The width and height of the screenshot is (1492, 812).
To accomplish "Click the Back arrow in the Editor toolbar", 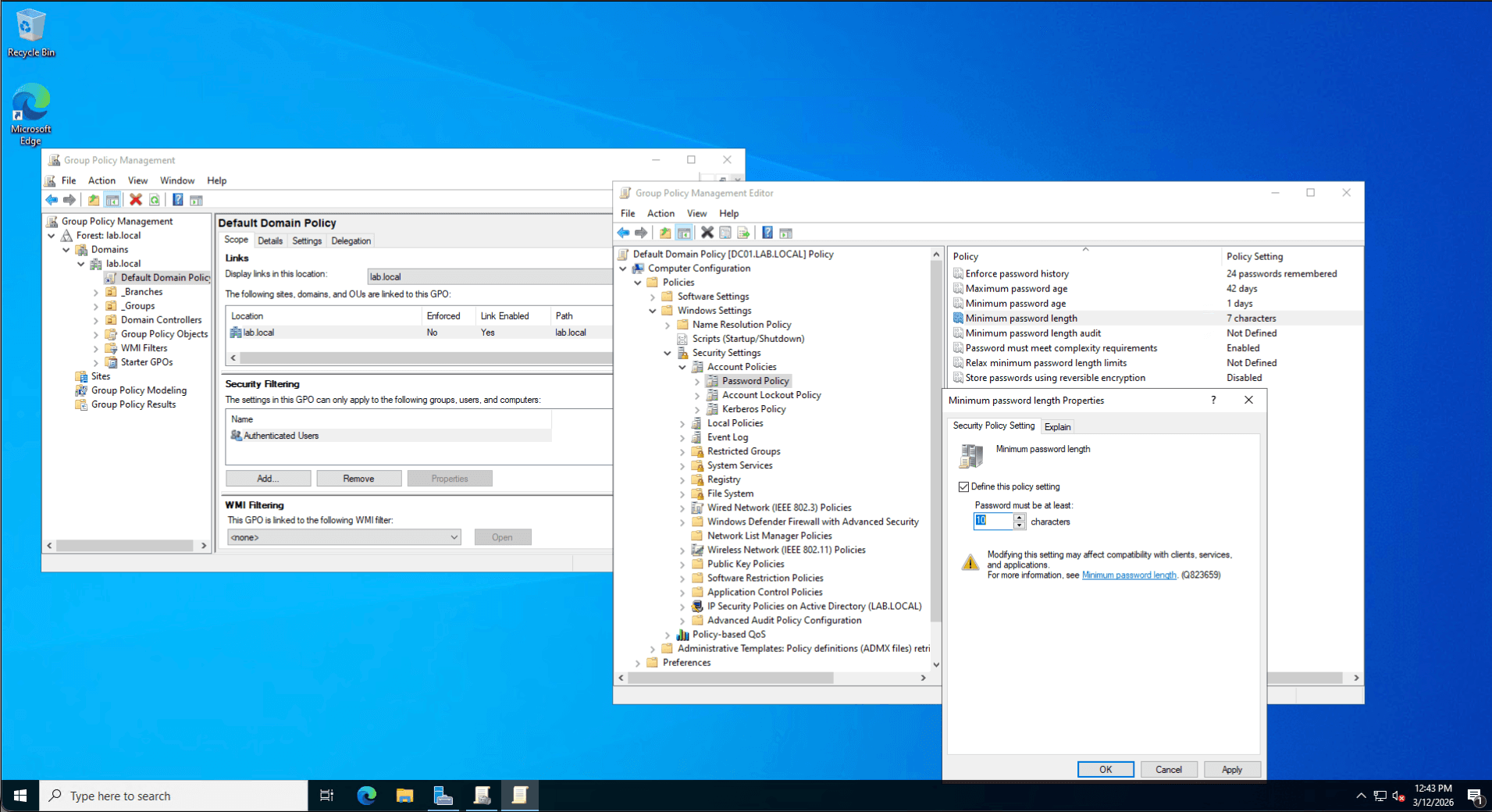I will pyautogui.click(x=623, y=233).
